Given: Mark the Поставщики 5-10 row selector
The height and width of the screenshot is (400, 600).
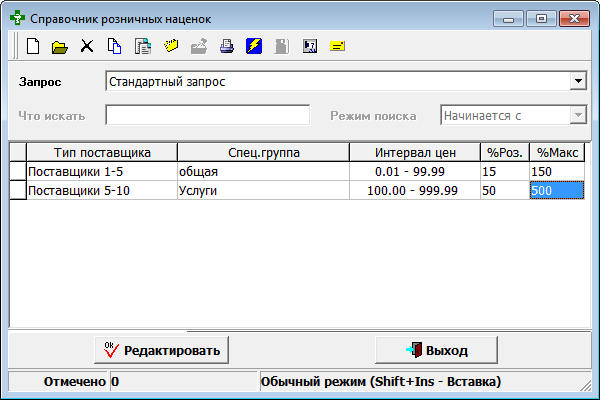Looking at the screenshot, I should tap(18, 190).
